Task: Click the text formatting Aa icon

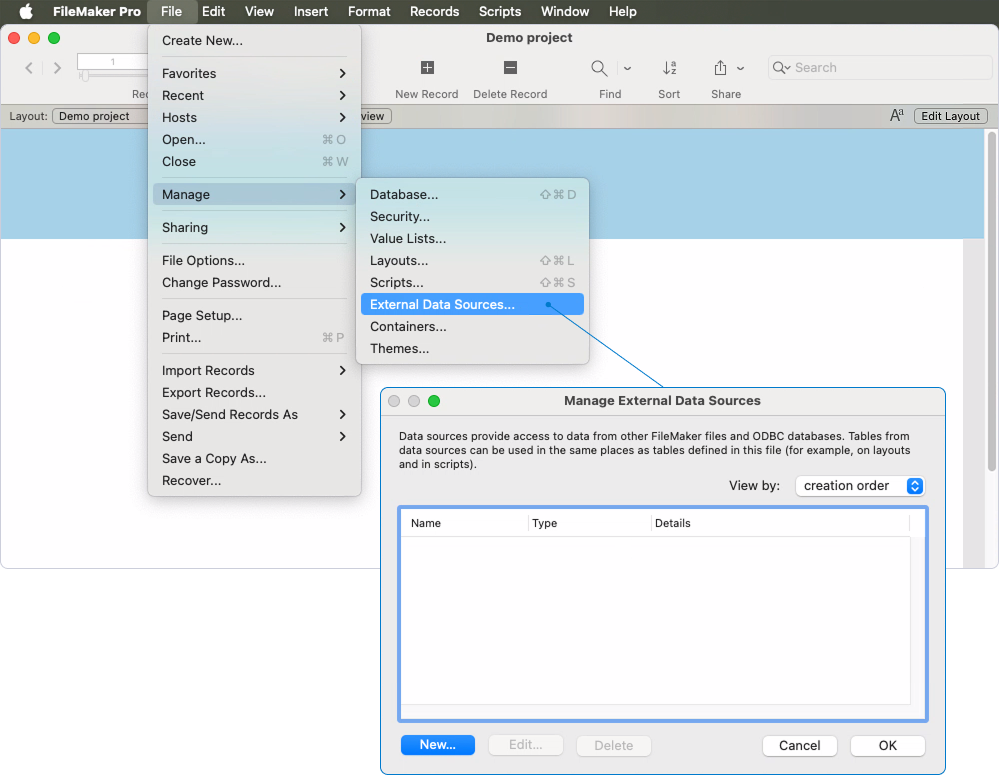Action: pos(897,115)
